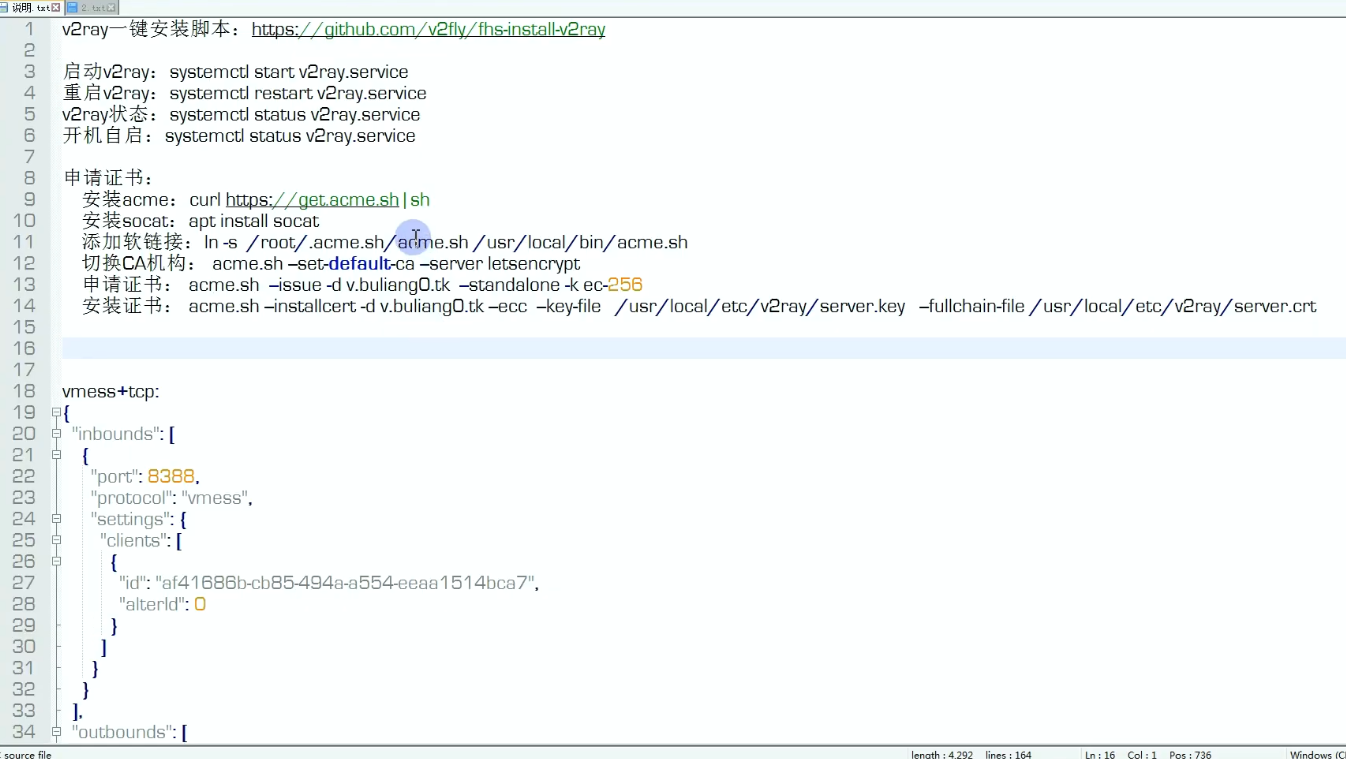Click "--standalone" on line 13

point(507,285)
